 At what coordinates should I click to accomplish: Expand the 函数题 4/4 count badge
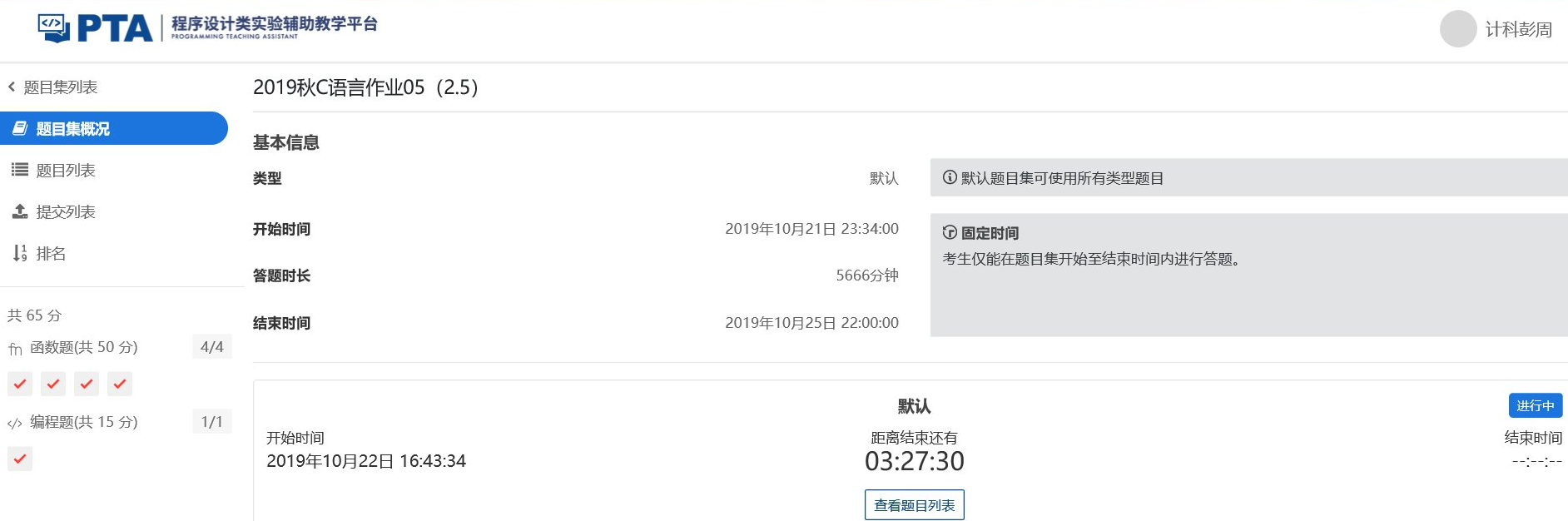point(211,347)
